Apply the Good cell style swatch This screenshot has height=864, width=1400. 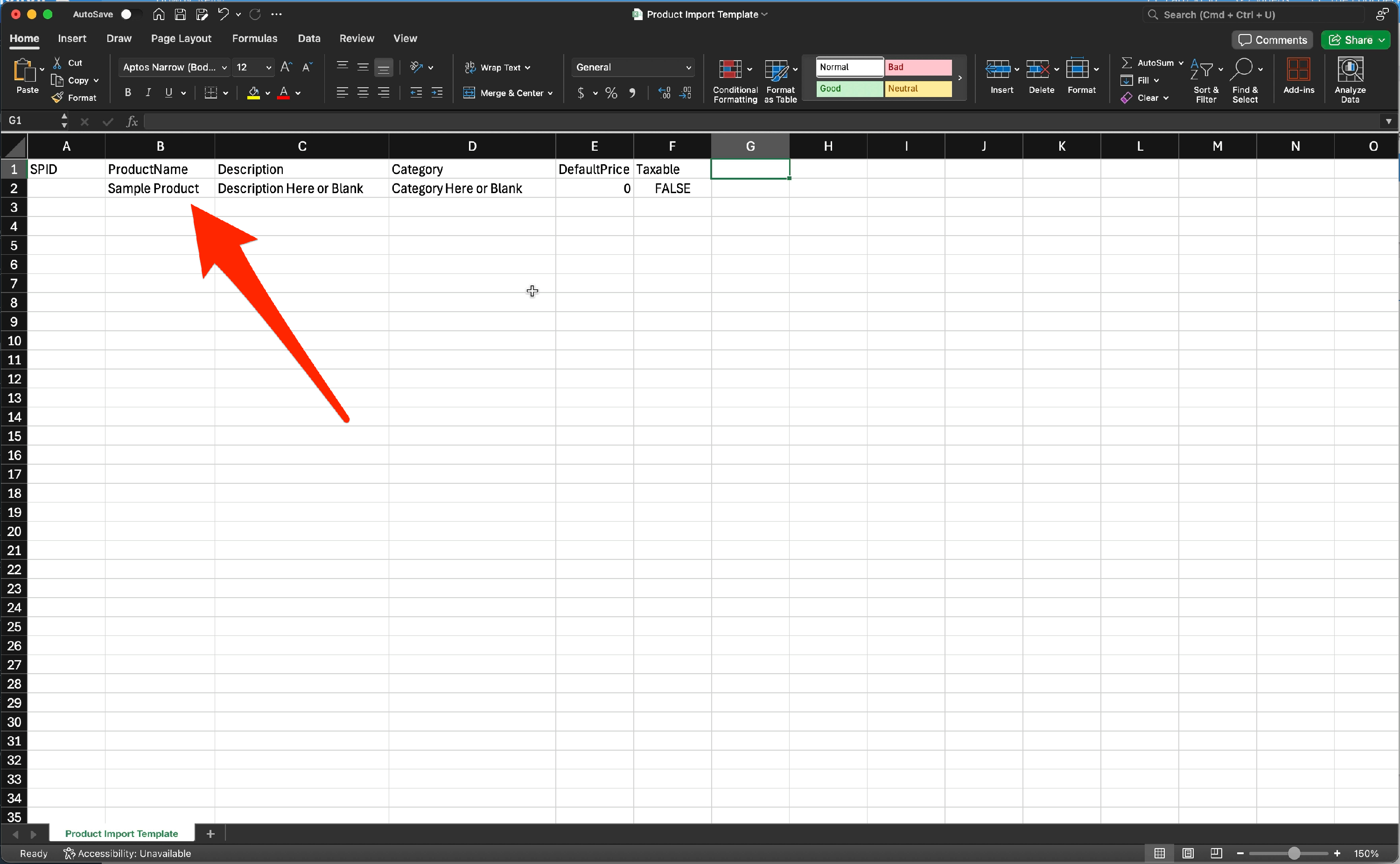pyautogui.click(x=849, y=89)
